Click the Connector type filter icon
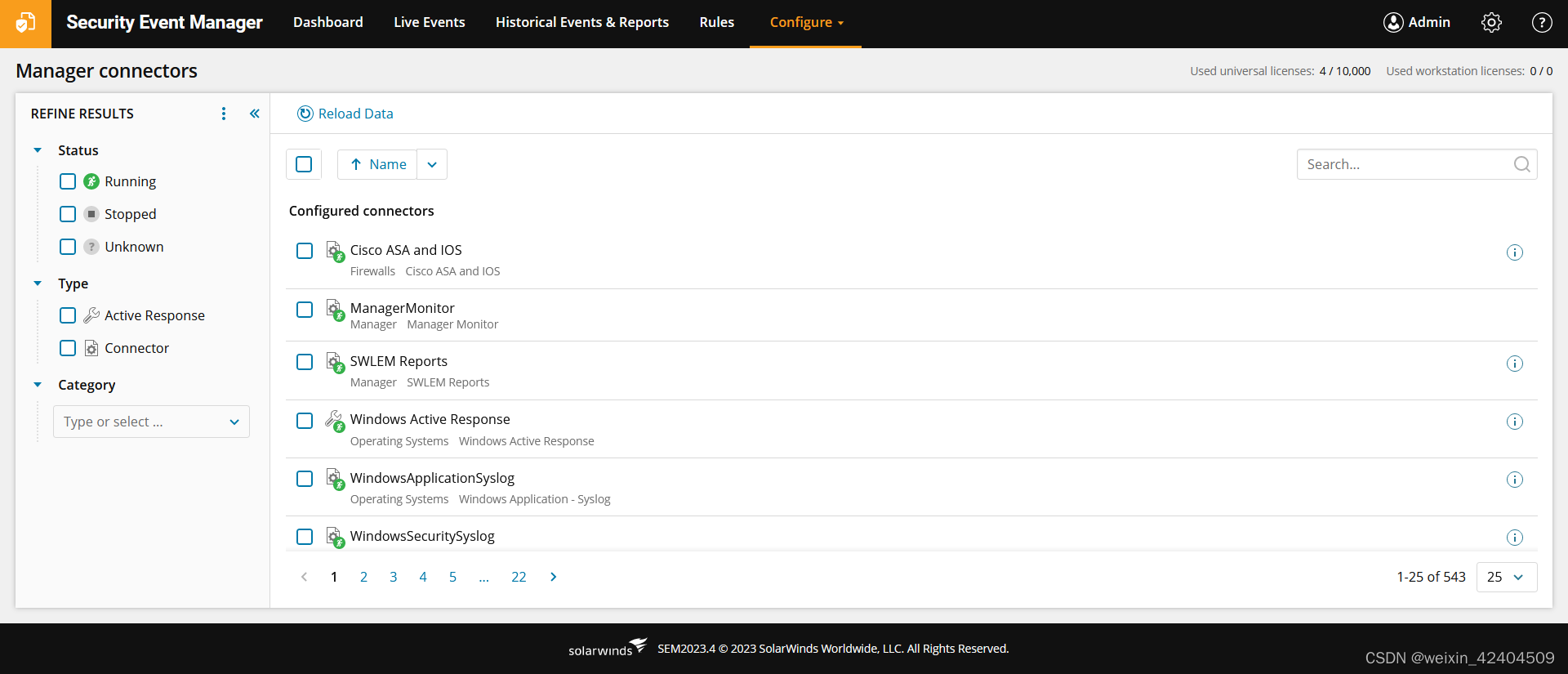Image resolution: width=1568 pixels, height=674 pixels. click(91, 348)
